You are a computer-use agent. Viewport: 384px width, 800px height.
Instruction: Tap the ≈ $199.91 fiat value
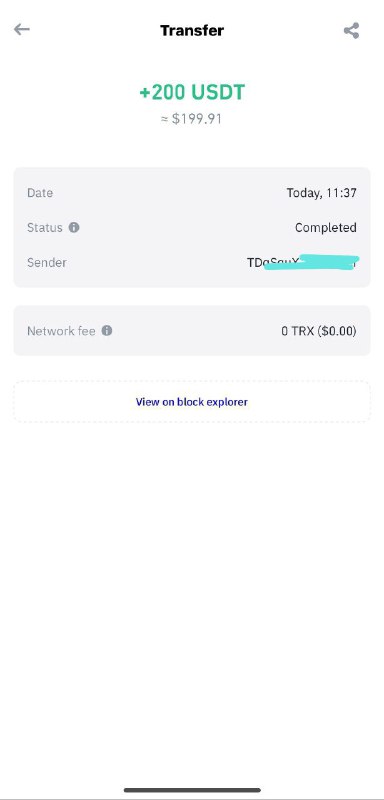click(192, 119)
